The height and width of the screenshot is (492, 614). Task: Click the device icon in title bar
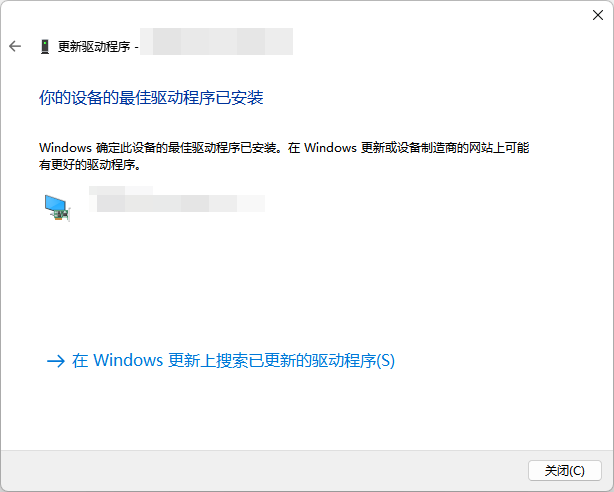(45, 47)
